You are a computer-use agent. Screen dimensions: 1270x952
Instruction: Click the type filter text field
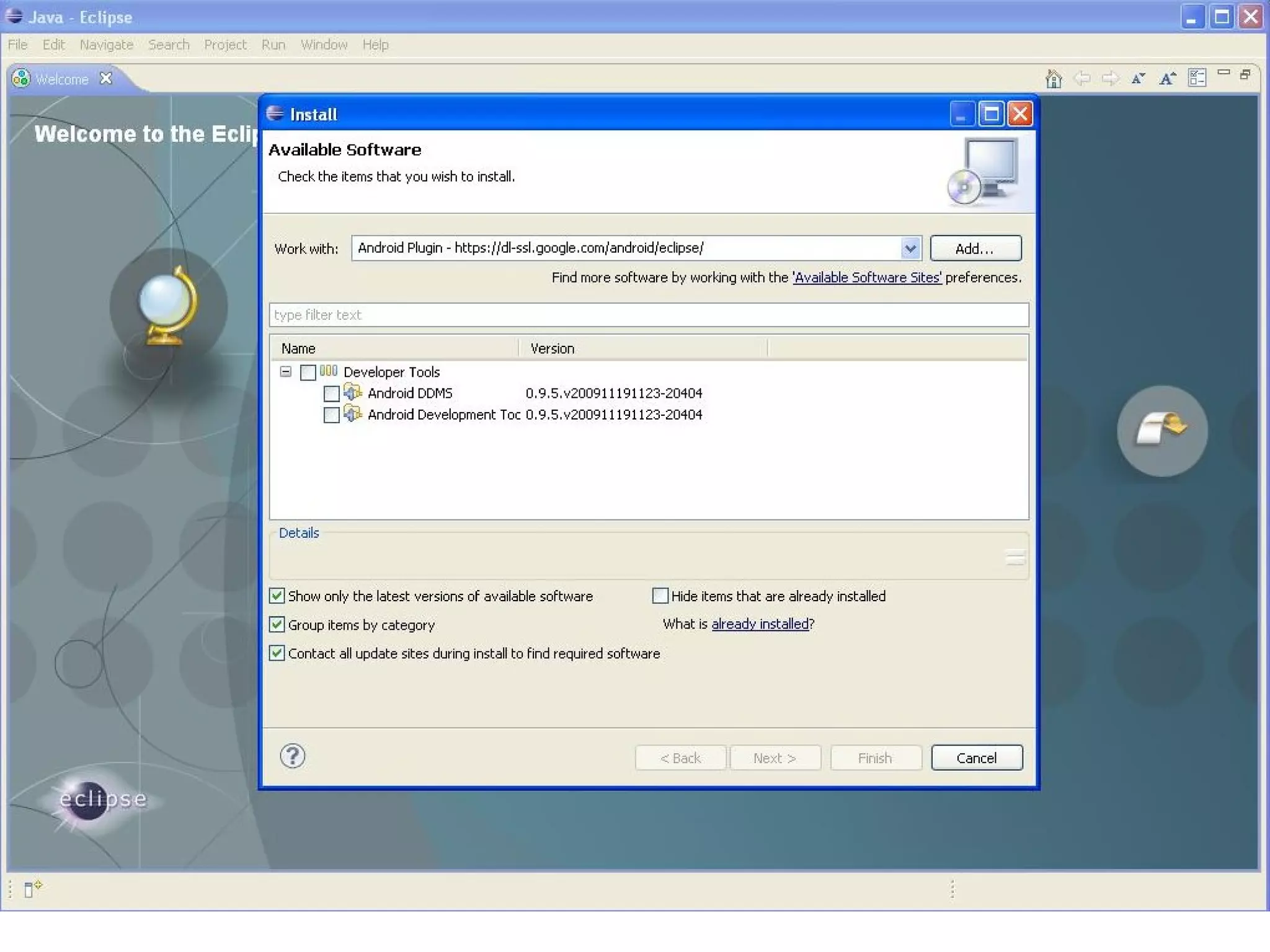pos(648,315)
